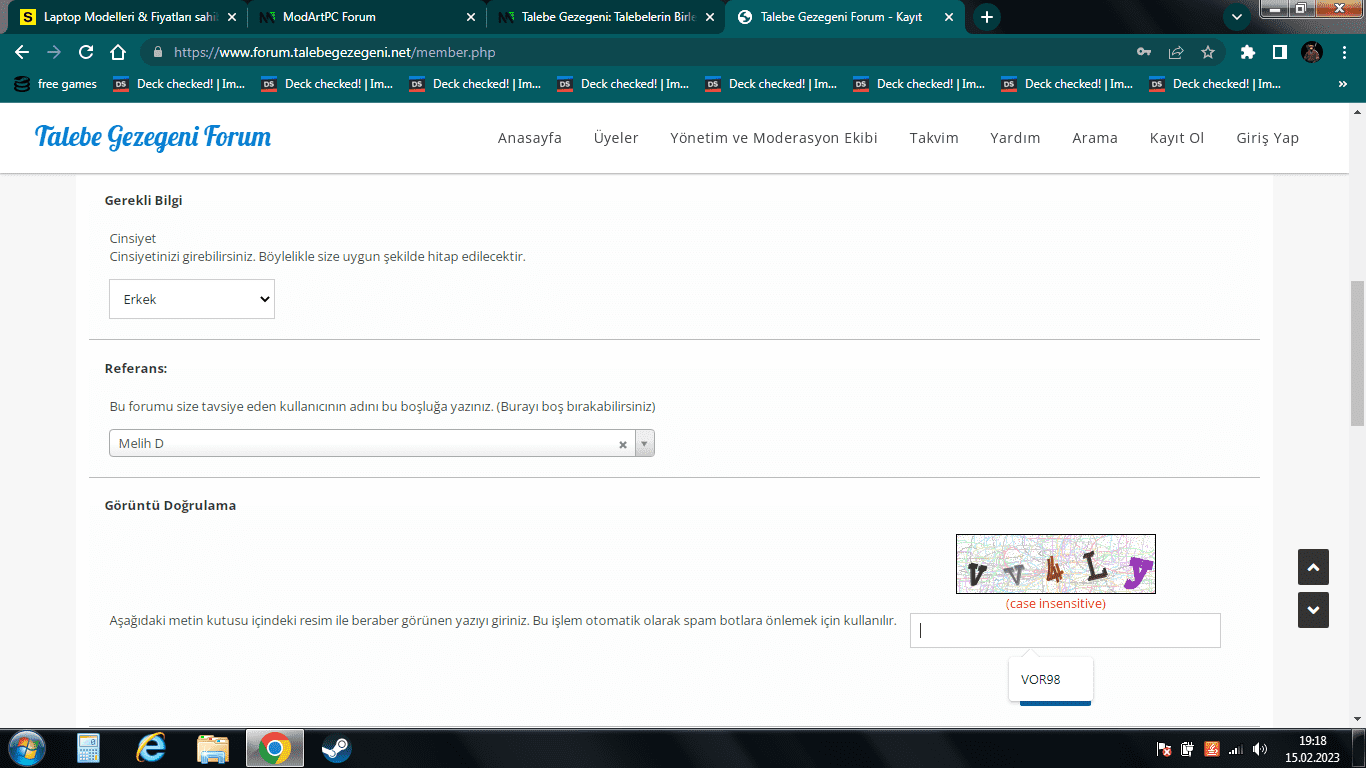The width and height of the screenshot is (1366, 768).
Task: Open a new browser tab
Action: (x=987, y=17)
